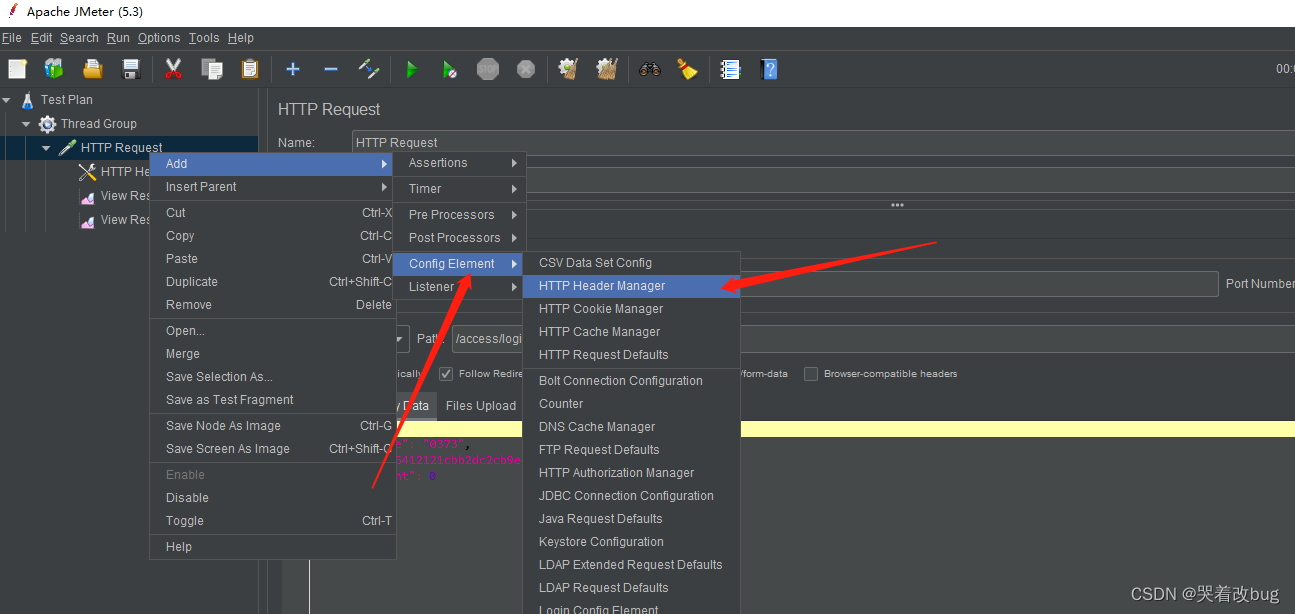Select CSV Data Set Config

click(631, 263)
